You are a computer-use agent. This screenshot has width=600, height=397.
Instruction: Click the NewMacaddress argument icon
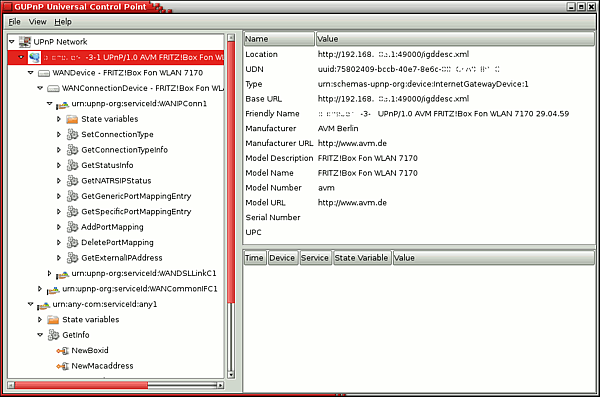(x=62, y=366)
